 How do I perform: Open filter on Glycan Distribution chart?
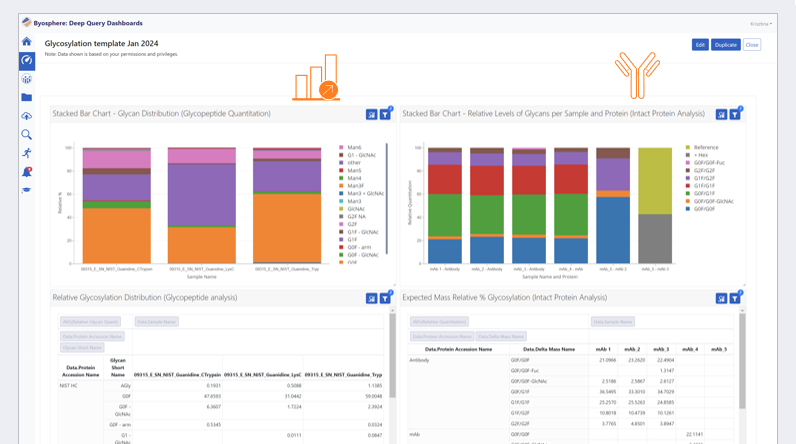point(385,115)
